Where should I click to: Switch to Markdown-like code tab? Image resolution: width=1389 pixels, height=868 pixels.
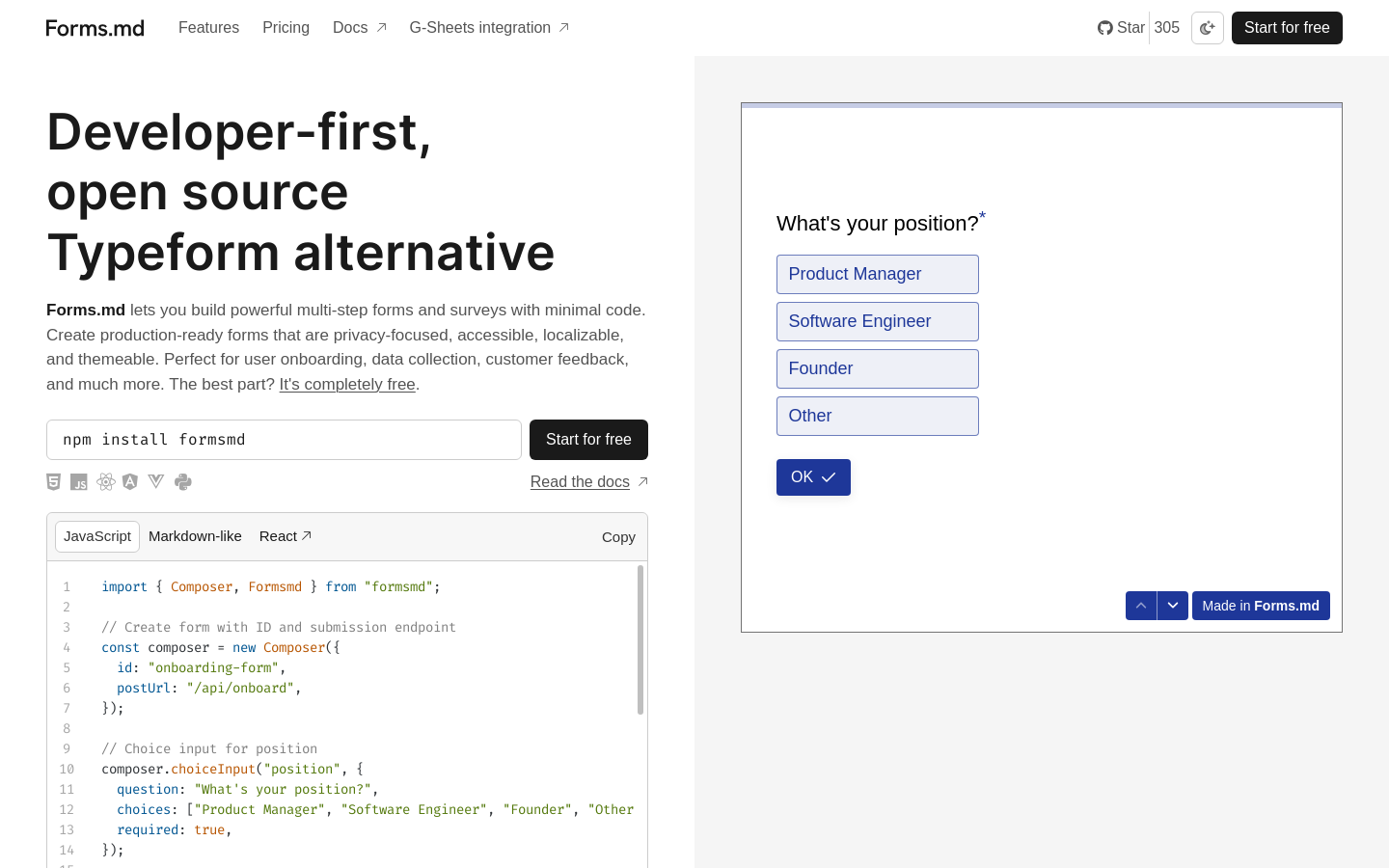point(195,536)
